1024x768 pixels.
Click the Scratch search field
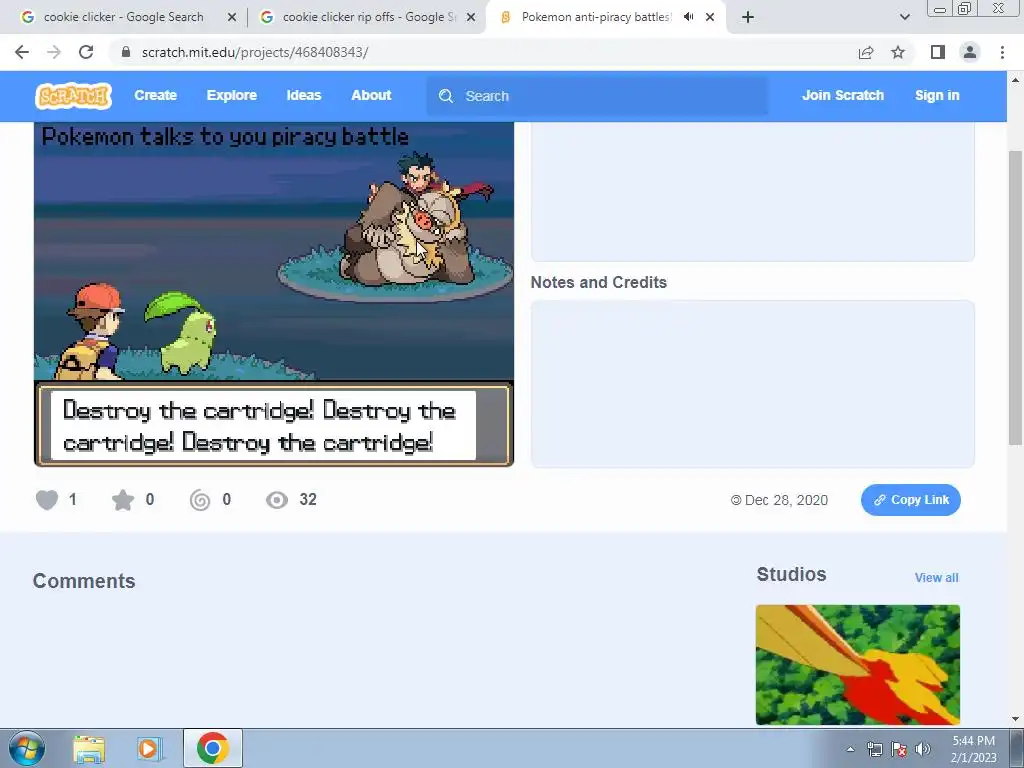[x=597, y=96]
